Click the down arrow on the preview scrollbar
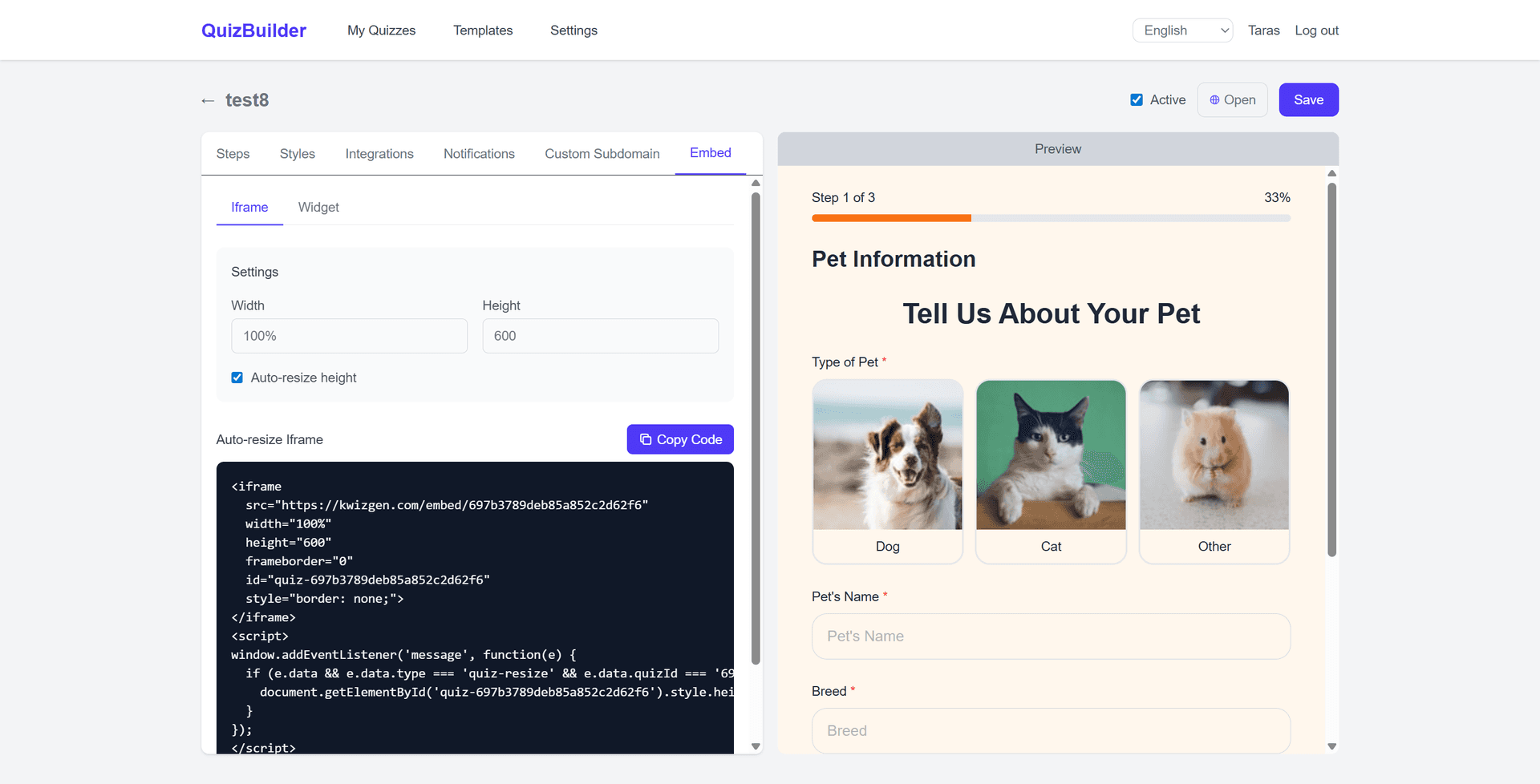This screenshot has width=1540, height=784. tap(1332, 746)
